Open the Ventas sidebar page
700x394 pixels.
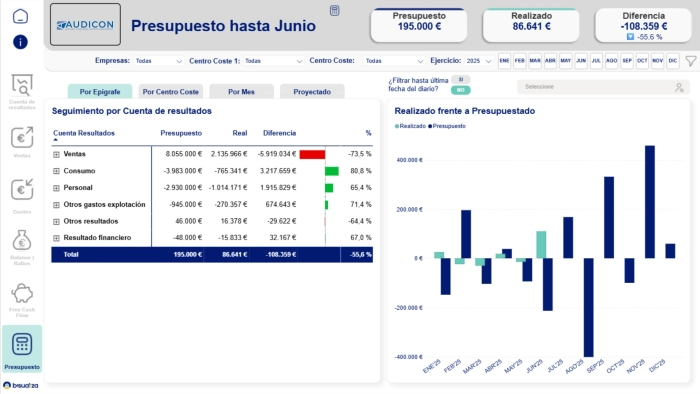pos(22,142)
